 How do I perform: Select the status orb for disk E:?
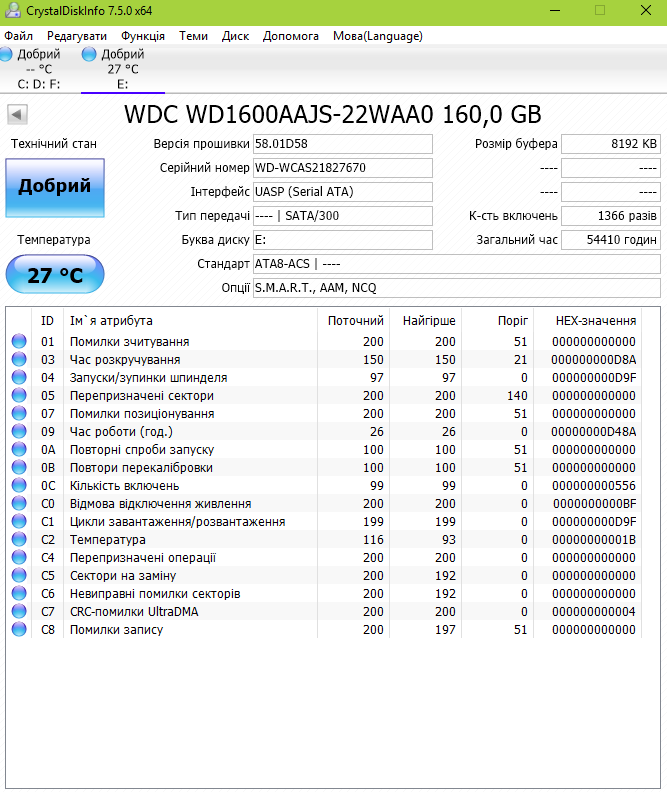89,54
